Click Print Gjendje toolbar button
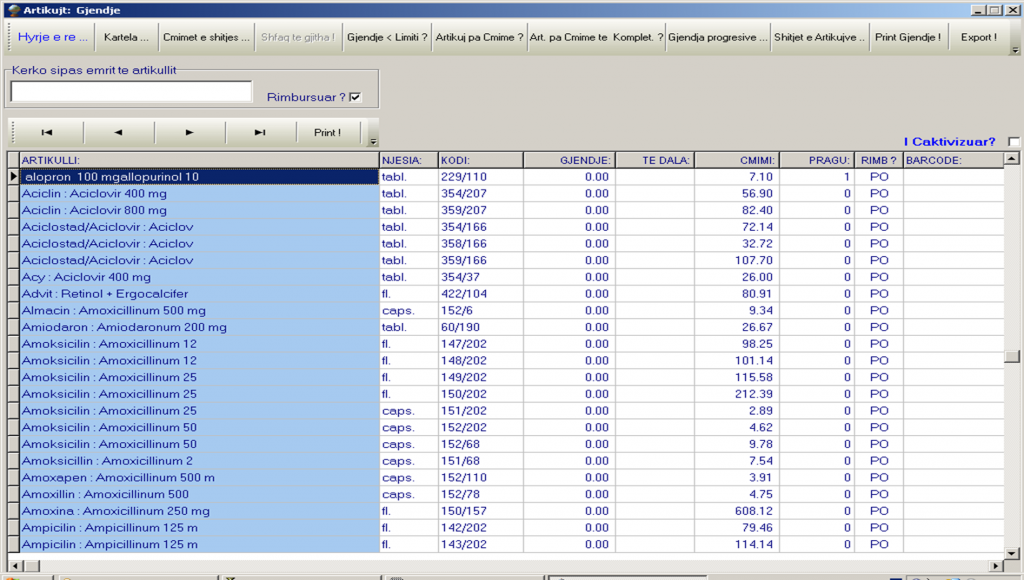This screenshot has height=580, width=1024. [908, 37]
